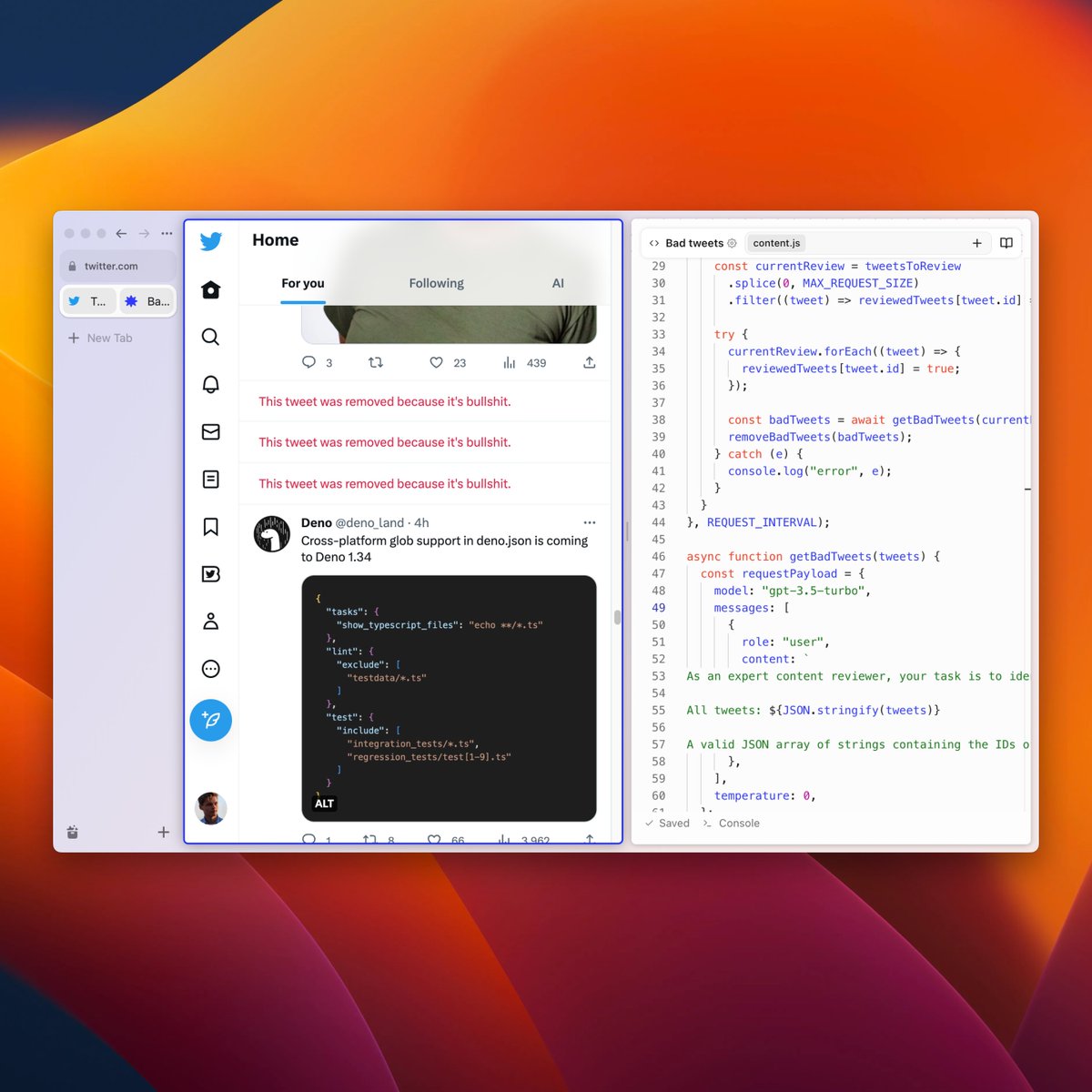Click 'model: "gpt-3.5-turbo"' code line
1092x1092 pixels.
[792, 591]
